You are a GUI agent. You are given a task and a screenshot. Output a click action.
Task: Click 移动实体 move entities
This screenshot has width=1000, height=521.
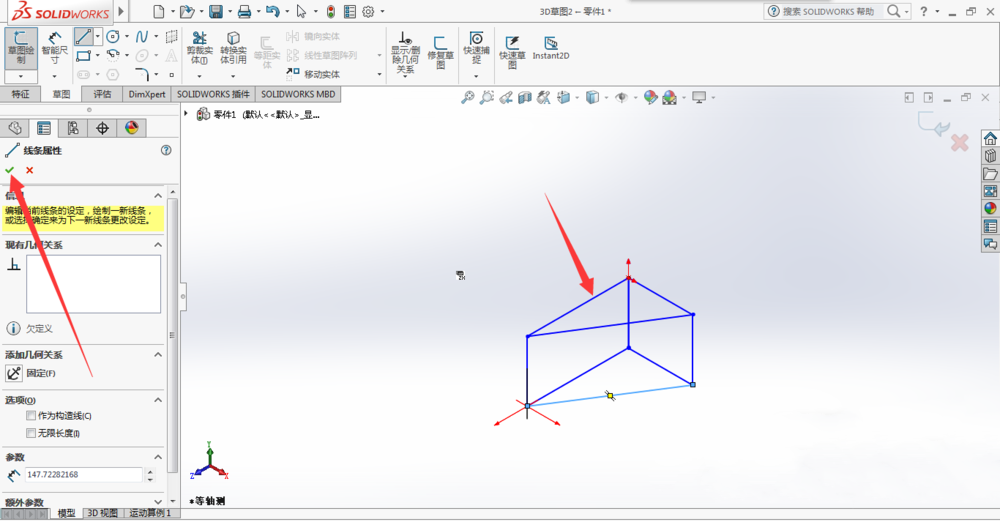point(314,74)
